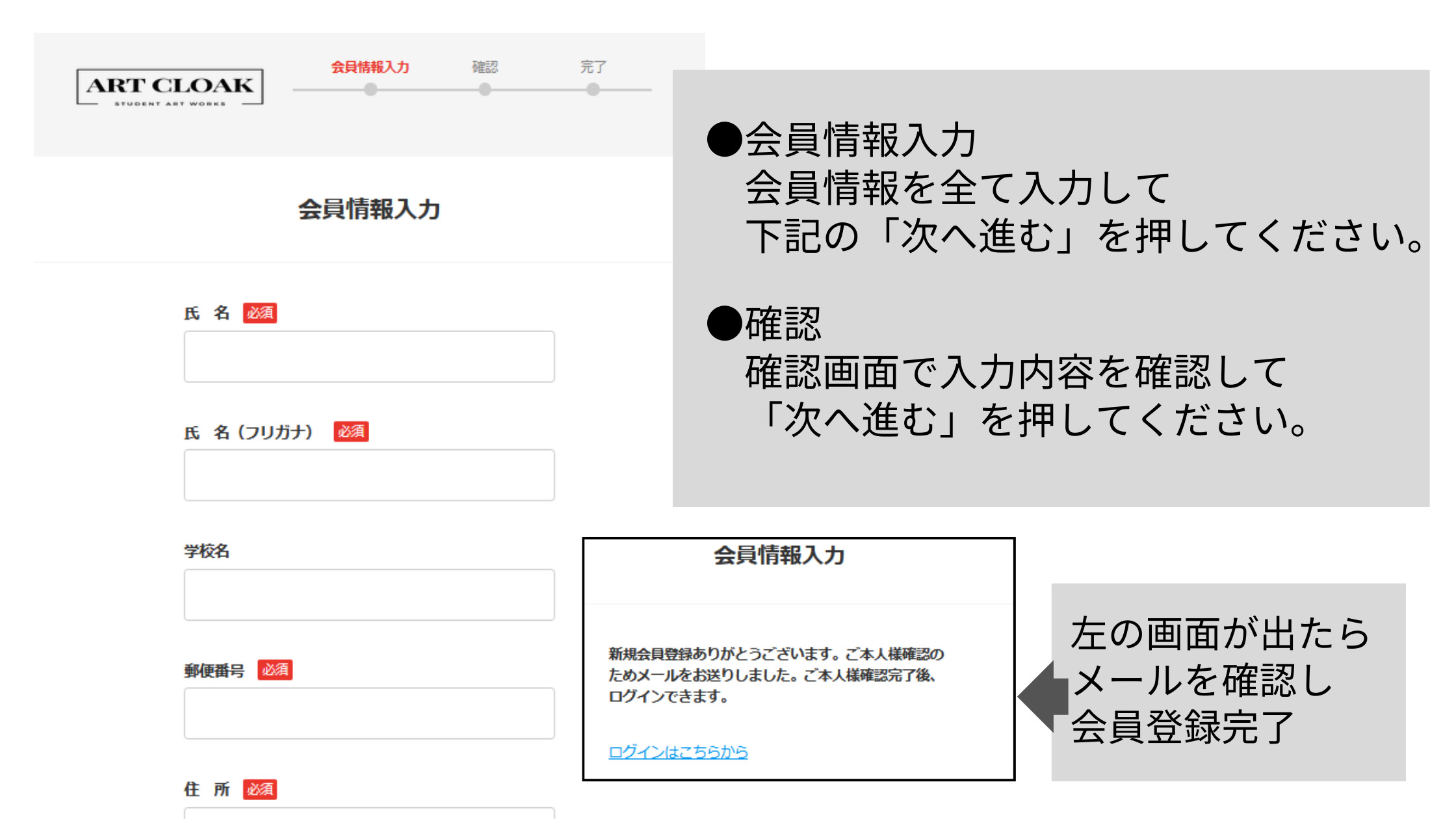Image resolution: width=1456 pixels, height=819 pixels.
Task: Focus the 学校名 input field
Action: [x=369, y=595]
